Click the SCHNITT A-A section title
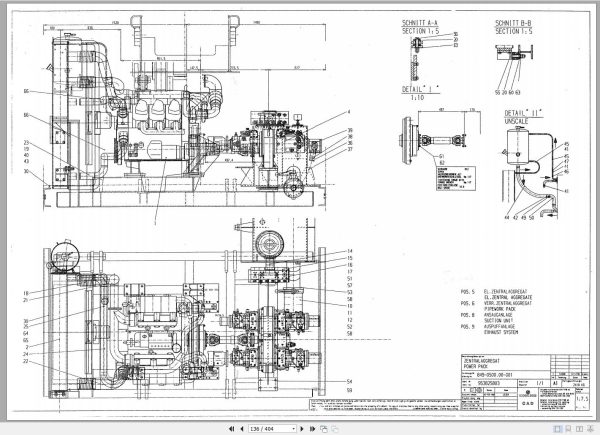Viewport: 600px width, 435px height. coord(419,23)
